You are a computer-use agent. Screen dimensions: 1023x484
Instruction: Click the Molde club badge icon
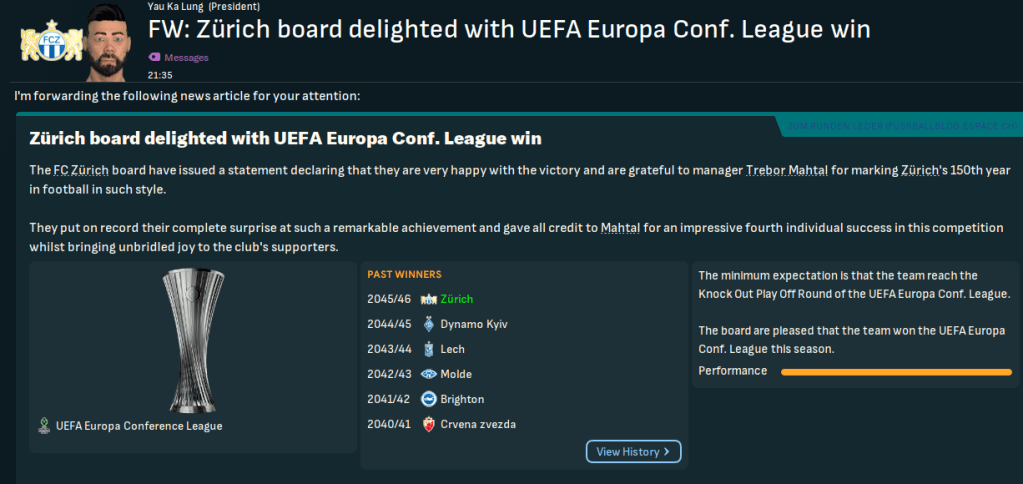429,374
